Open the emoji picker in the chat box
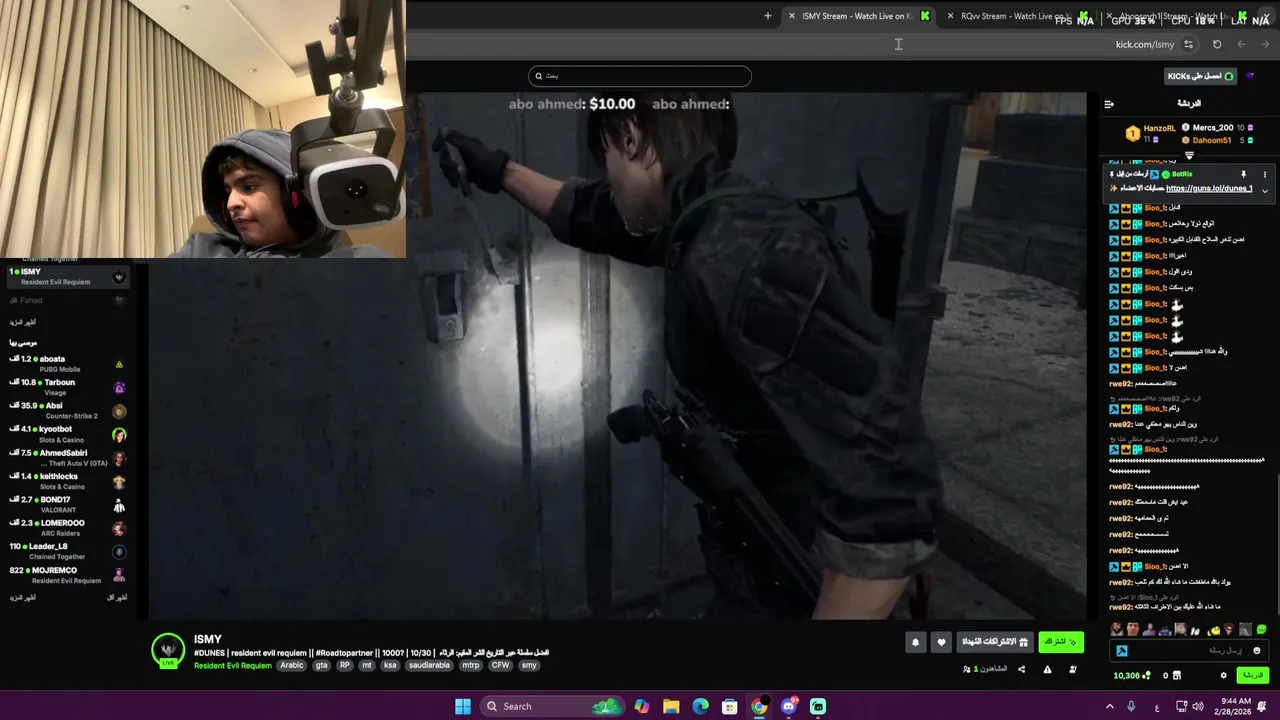This screenshot has width=1280, height=720. pos(1257,651)
